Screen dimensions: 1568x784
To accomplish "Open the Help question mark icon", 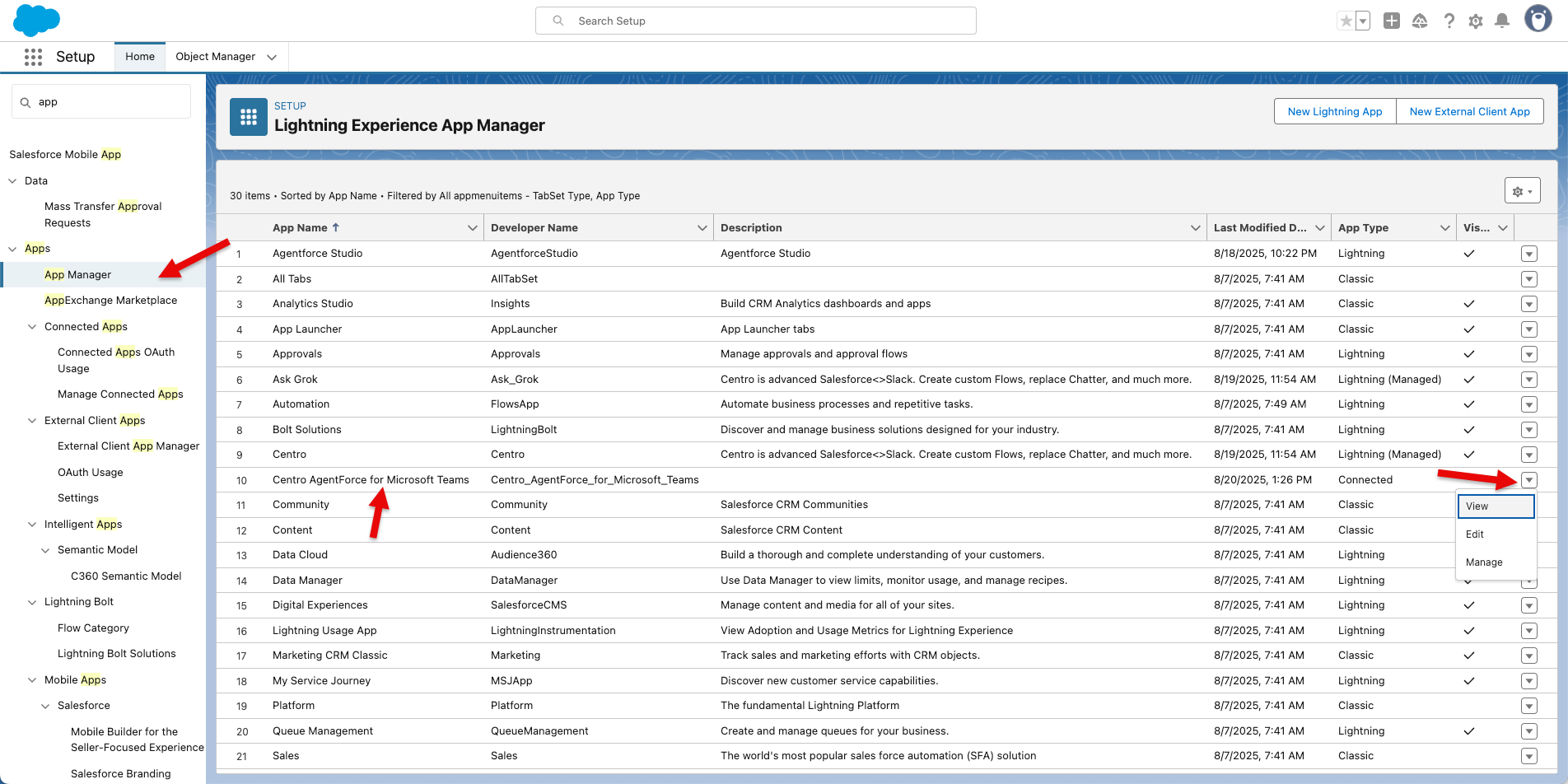I will click(1449, 21).
